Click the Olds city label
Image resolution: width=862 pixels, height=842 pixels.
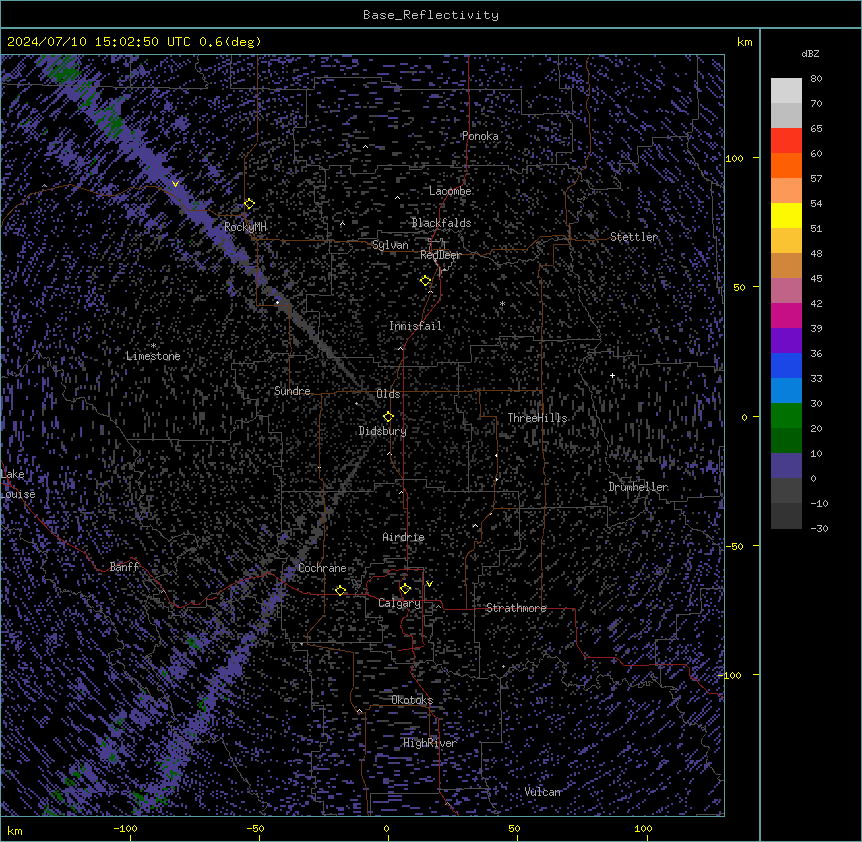coord(388,394)
